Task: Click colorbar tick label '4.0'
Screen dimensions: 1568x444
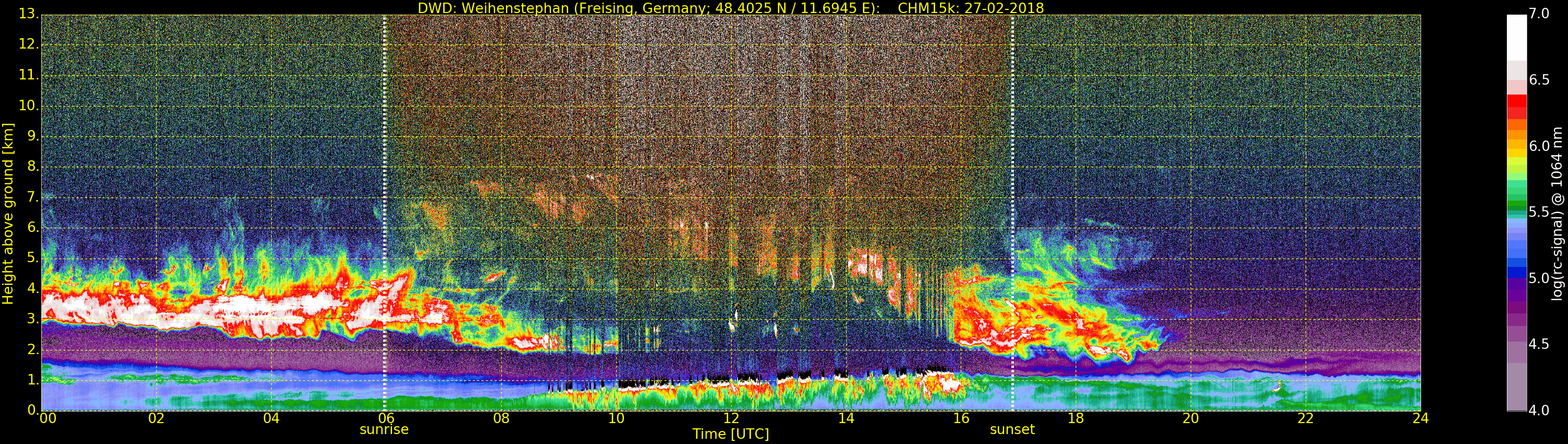Action: click(x=1539, y=411)
